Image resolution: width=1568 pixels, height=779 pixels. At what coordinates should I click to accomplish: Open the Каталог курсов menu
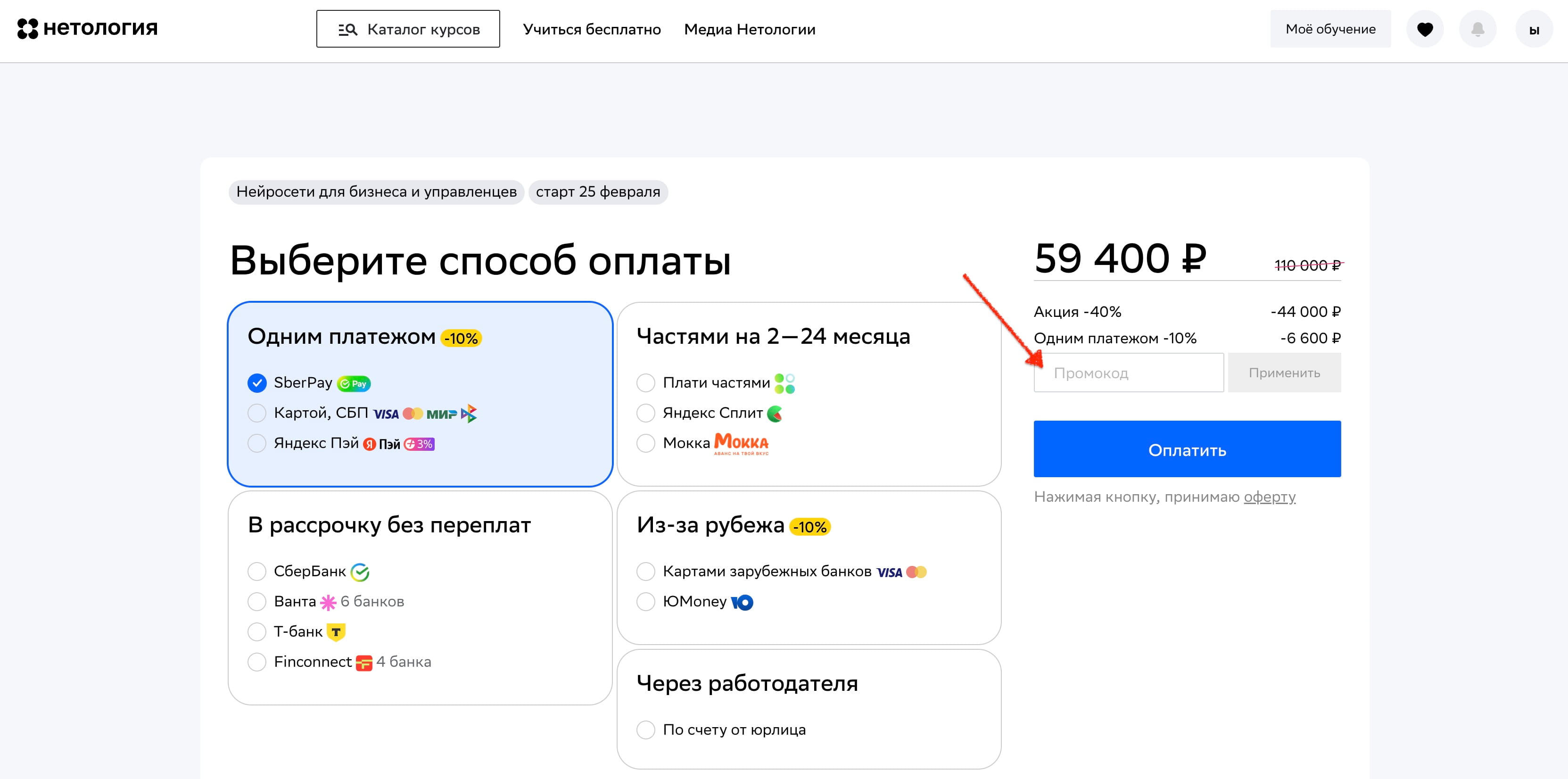[408, 29]
